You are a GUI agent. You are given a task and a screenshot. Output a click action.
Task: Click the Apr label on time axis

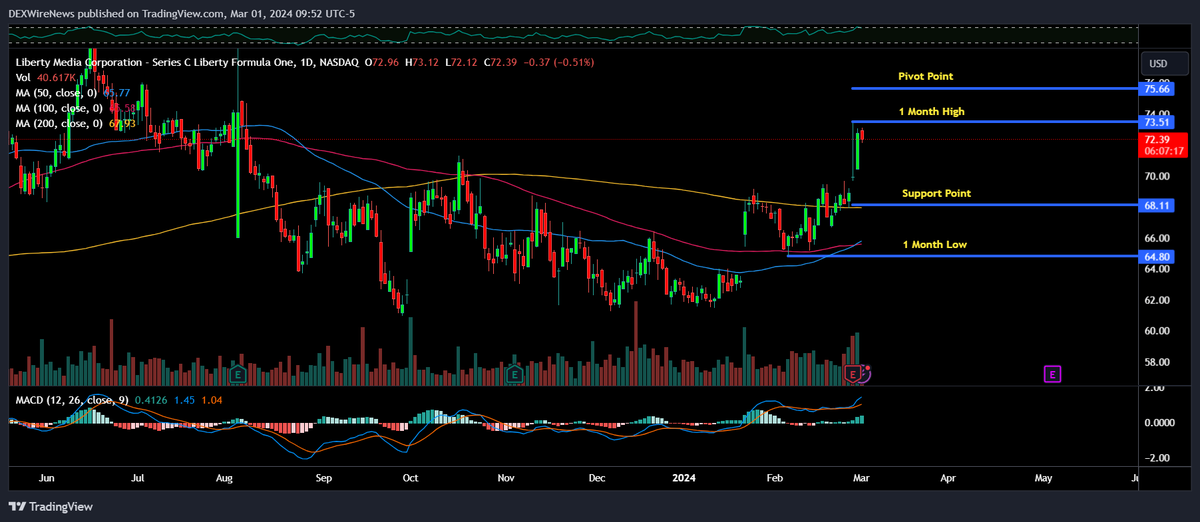(948, 479)
